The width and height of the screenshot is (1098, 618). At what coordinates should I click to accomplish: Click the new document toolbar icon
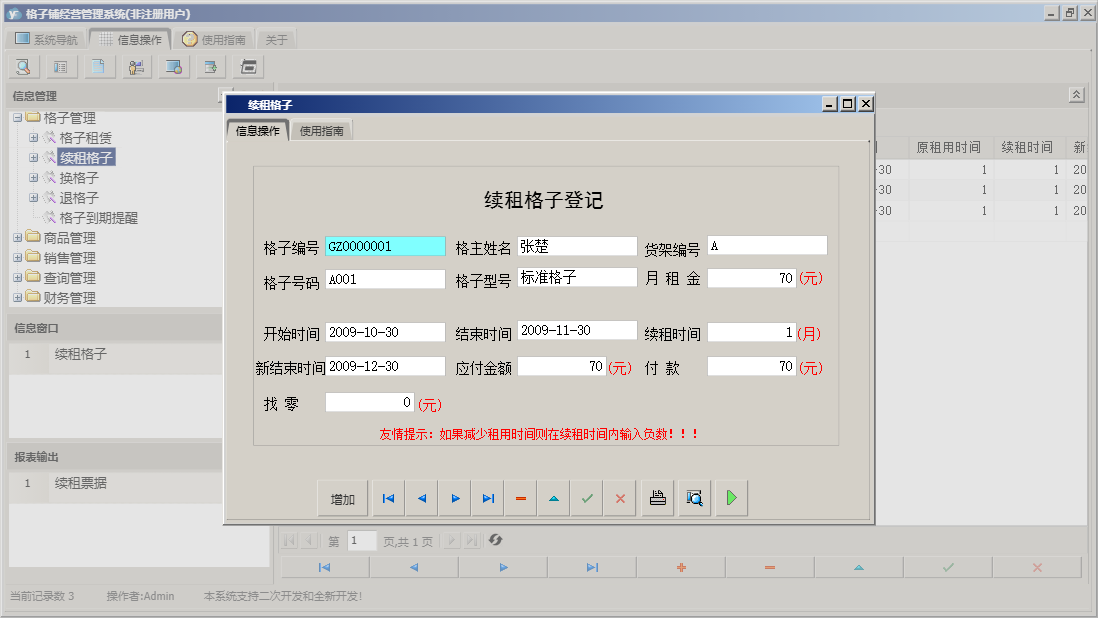point(97,66)
